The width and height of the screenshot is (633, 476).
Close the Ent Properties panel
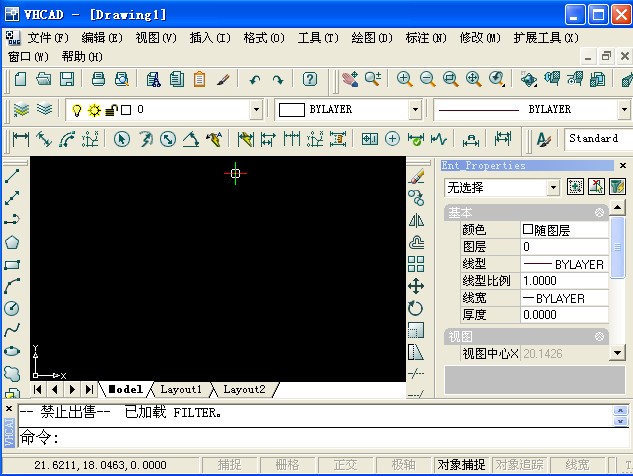tap(623, 166)
